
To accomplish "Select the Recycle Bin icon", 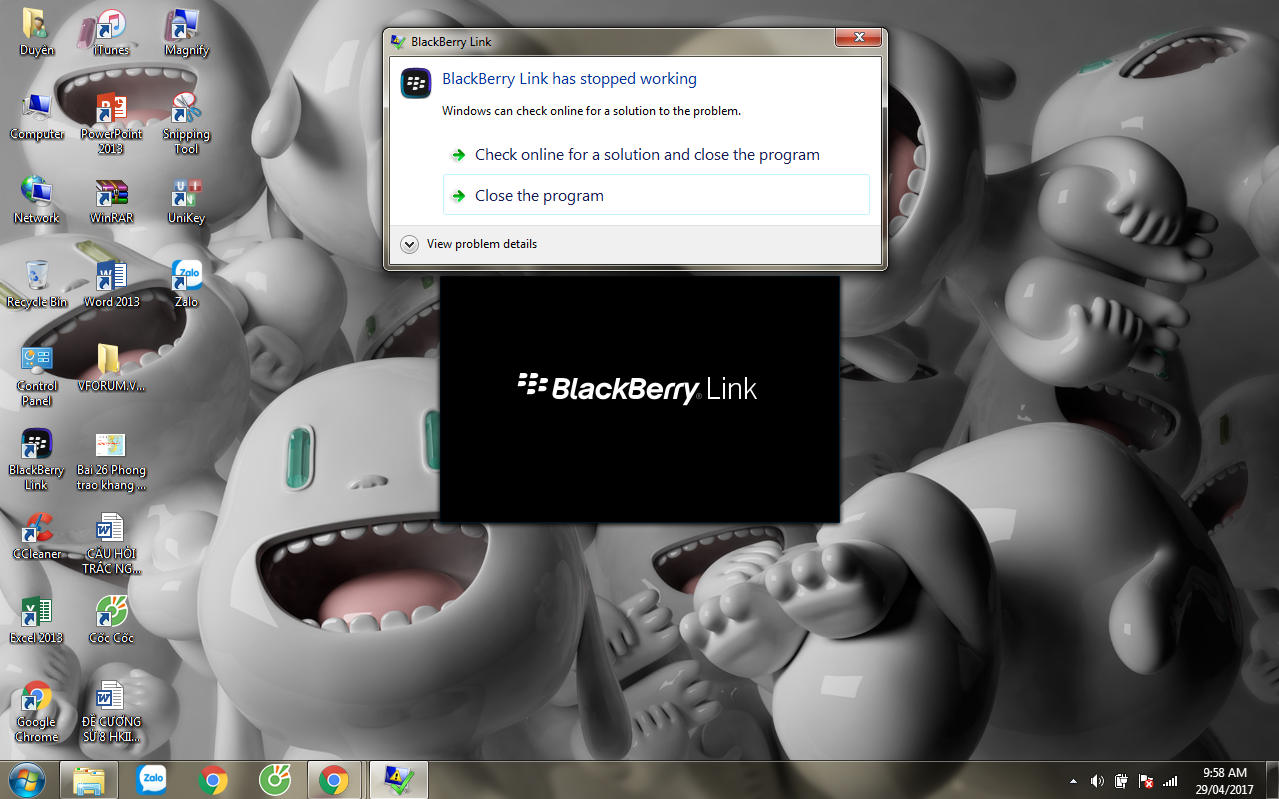I will [37, 285].
